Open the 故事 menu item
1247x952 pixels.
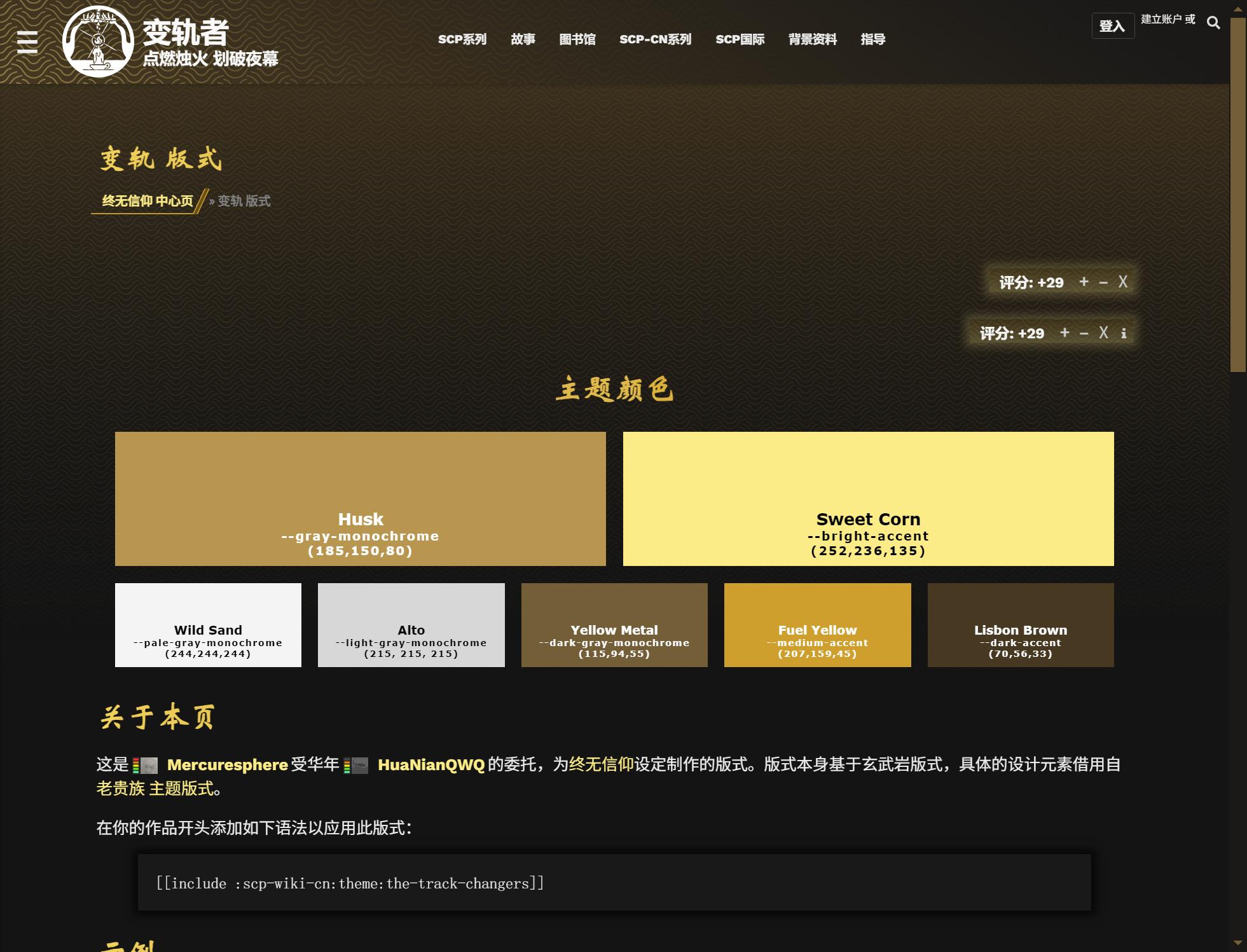tap(523, 39)
